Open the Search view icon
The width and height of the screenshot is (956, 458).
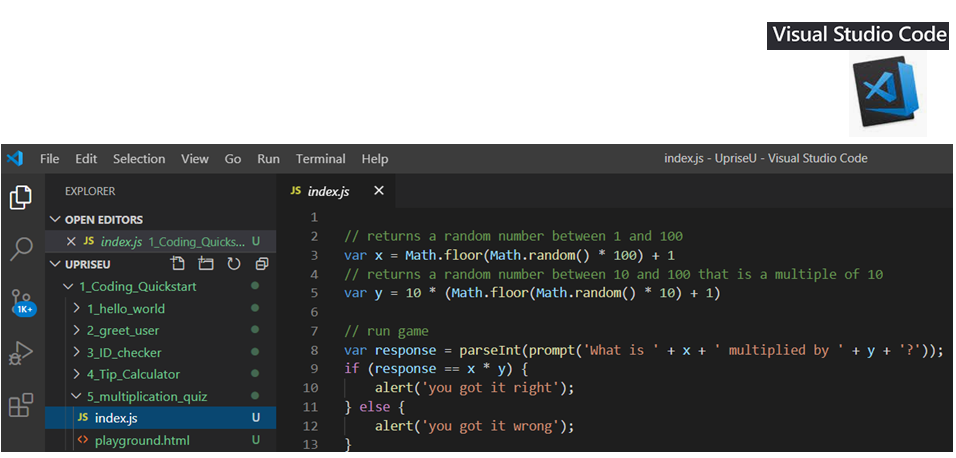[21, 250]
